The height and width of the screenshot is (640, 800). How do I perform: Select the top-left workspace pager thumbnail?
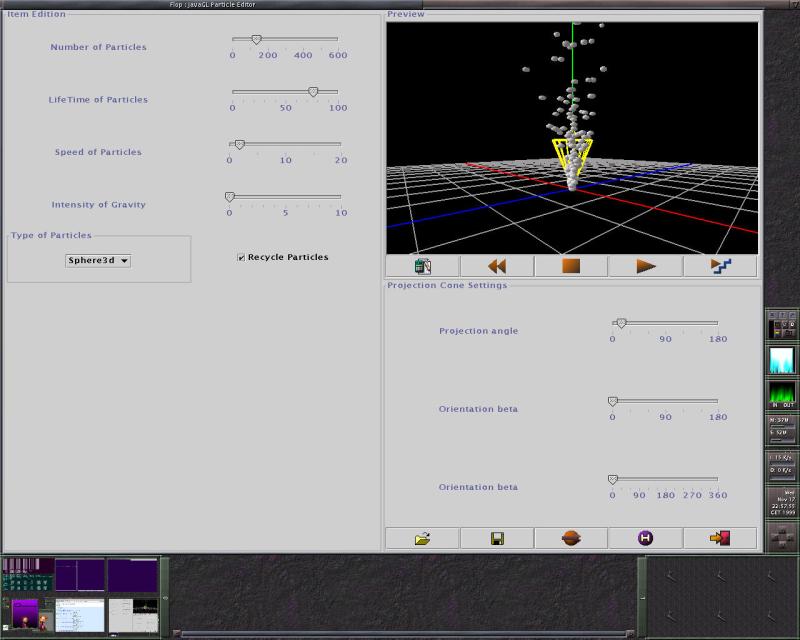28,574
